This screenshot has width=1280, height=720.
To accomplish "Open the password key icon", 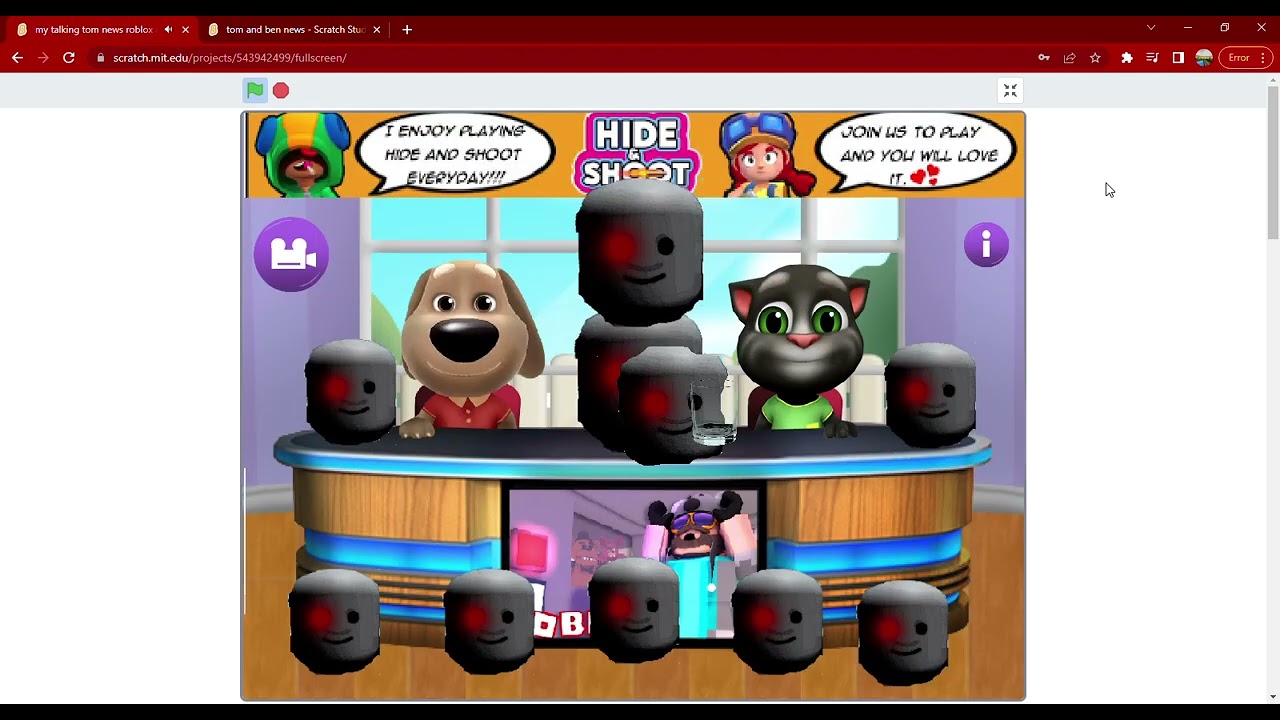I will (x=1044, y=58).
